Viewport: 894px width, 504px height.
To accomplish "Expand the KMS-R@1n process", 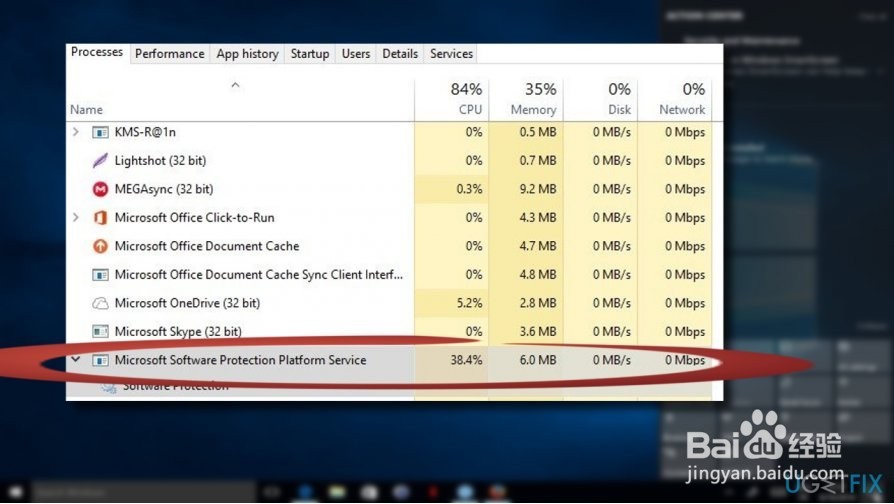I will click(x=75, y=132).
